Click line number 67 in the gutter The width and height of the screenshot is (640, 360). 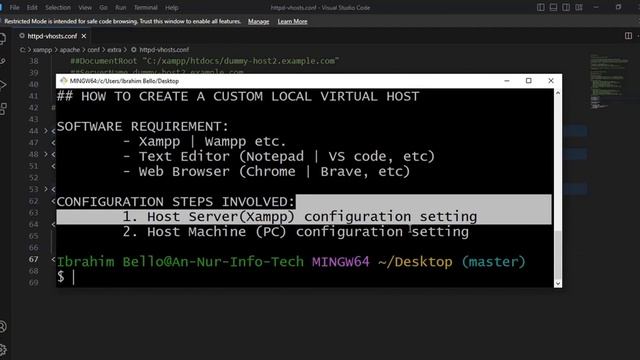pyautogui.click(x=33, y=259)
